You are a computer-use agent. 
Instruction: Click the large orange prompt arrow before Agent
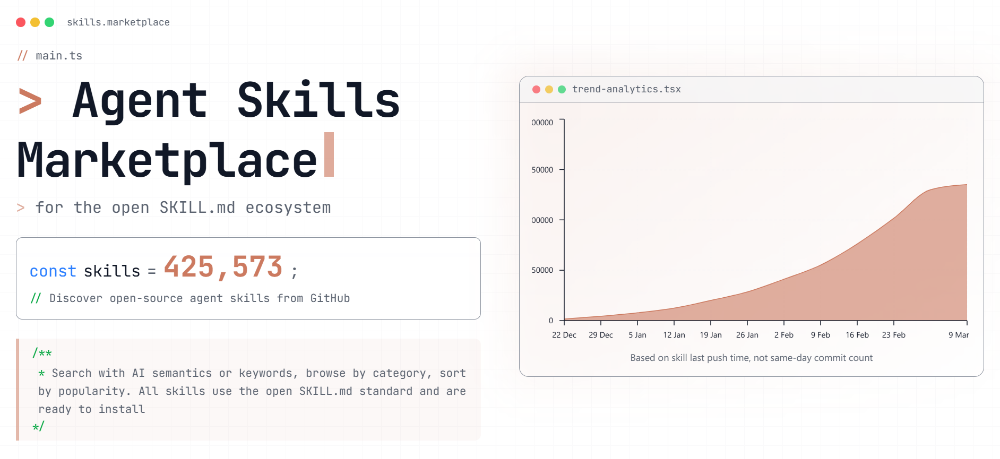pos(31,102)
